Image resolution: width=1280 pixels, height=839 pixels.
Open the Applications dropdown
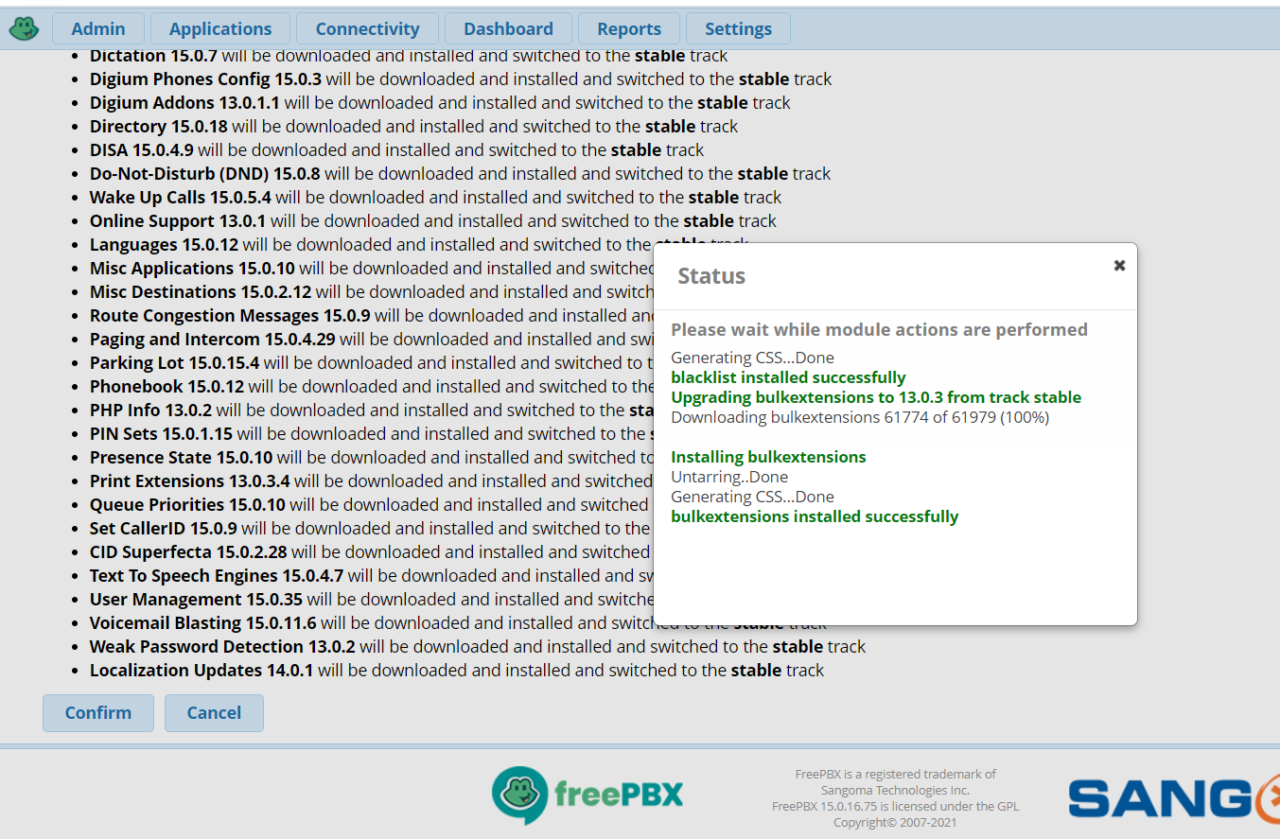(219, 28)
